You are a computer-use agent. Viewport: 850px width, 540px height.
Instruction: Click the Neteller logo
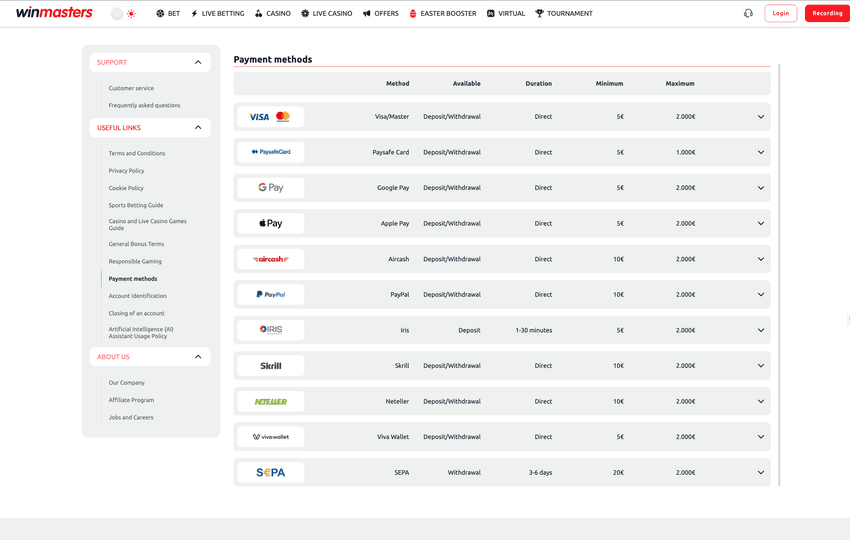pos(271,402)
